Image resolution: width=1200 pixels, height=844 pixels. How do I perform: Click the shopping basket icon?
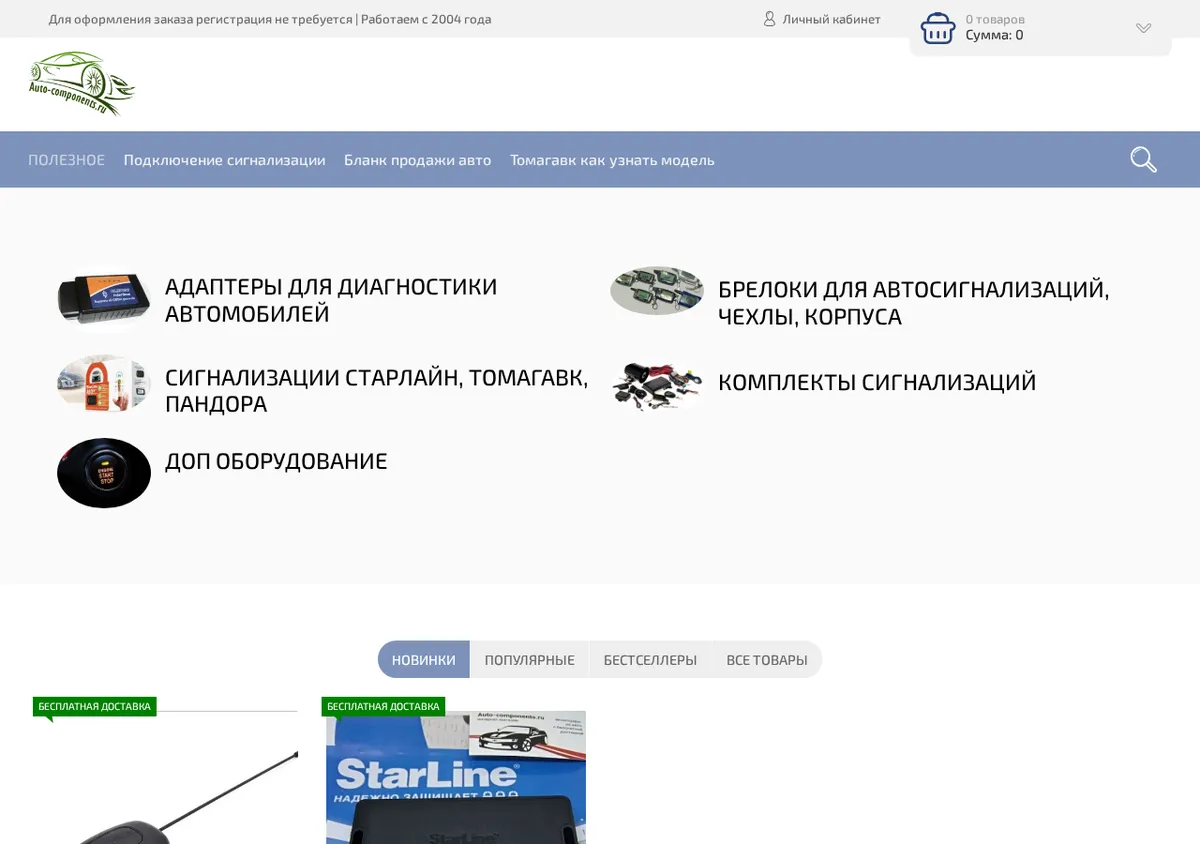938,28
